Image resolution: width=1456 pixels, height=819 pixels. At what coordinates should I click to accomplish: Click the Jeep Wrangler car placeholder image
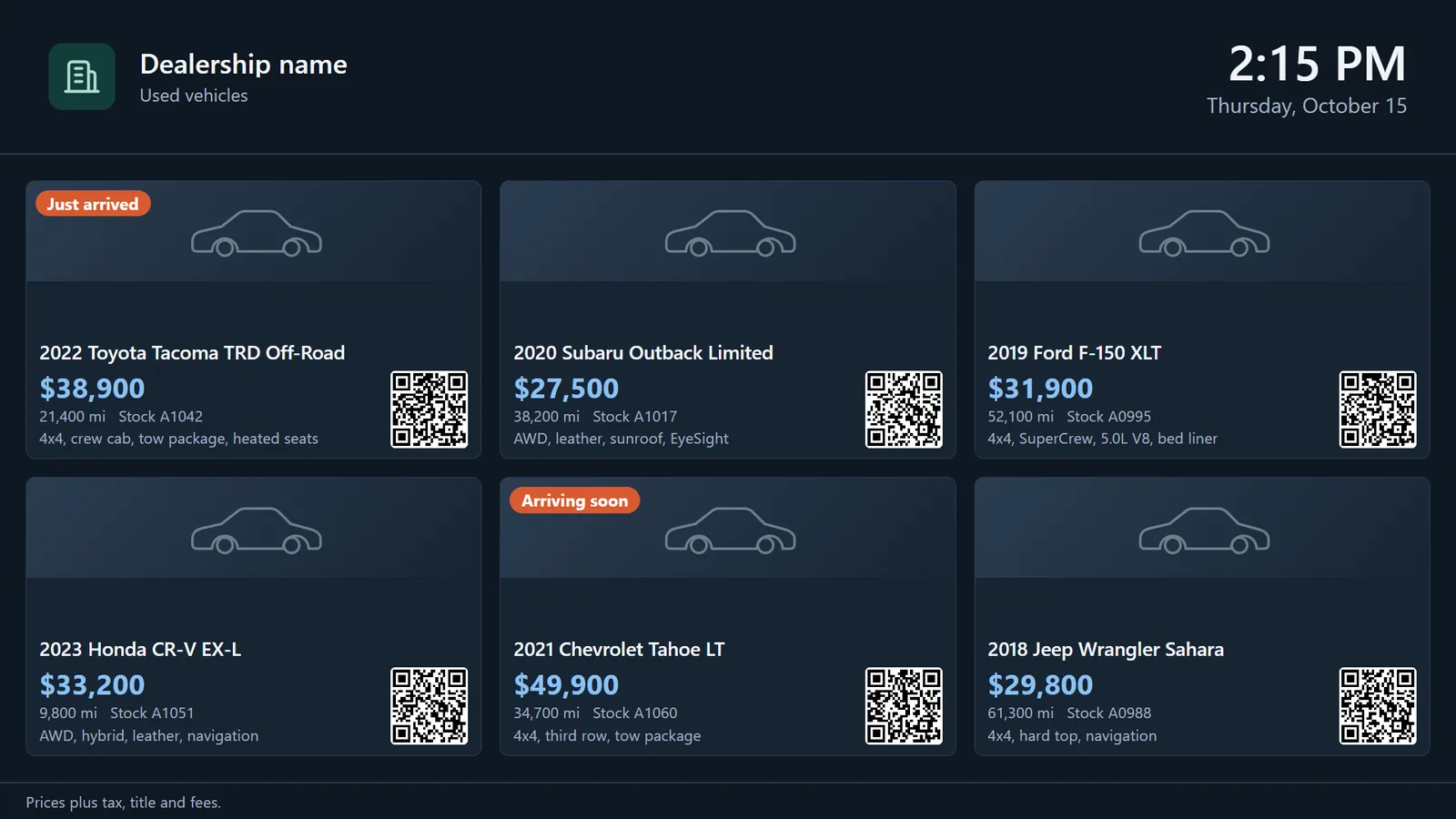(x=1202, y=528)
